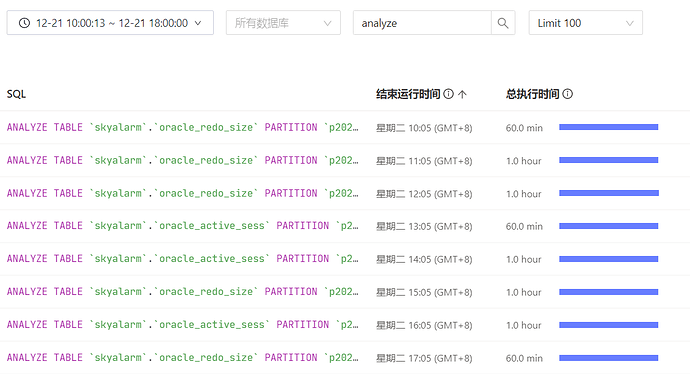The image size is (690, 374).
Task: Expand the 所有数据库 database dropdown
Action: 283,23
